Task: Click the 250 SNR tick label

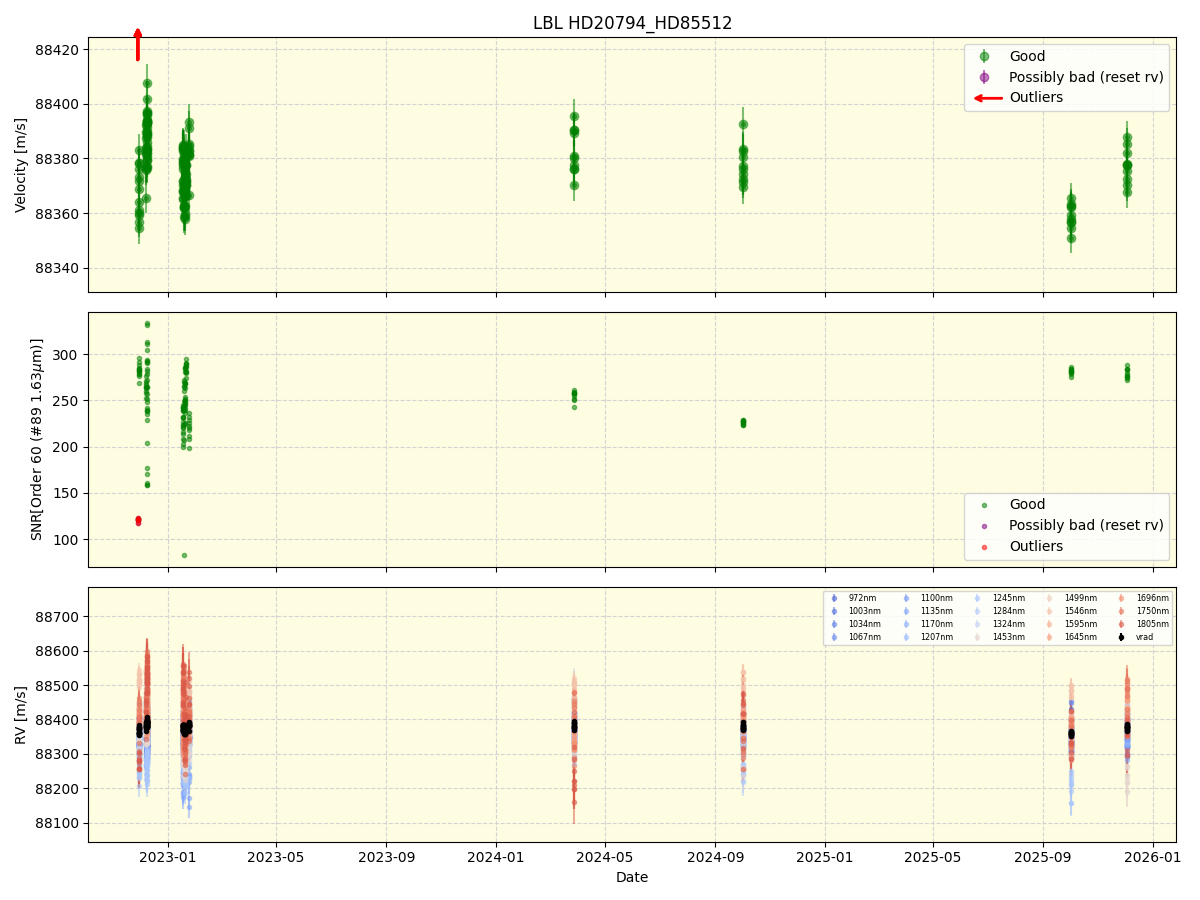Action: pyautogui.click(x=67, y=401)
